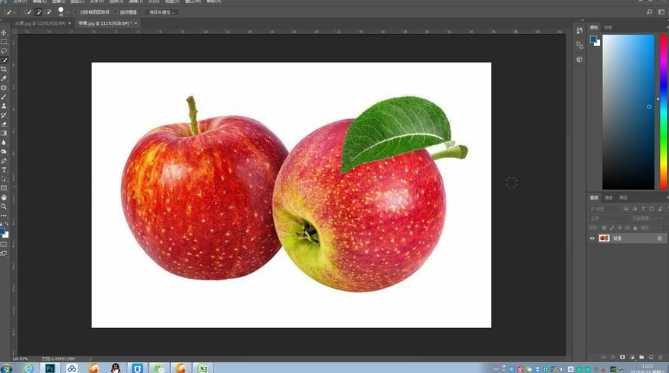This screenshot has height=373, width=669.
Task: Select the Path Selection tool
Action: (x=4, y=179)
